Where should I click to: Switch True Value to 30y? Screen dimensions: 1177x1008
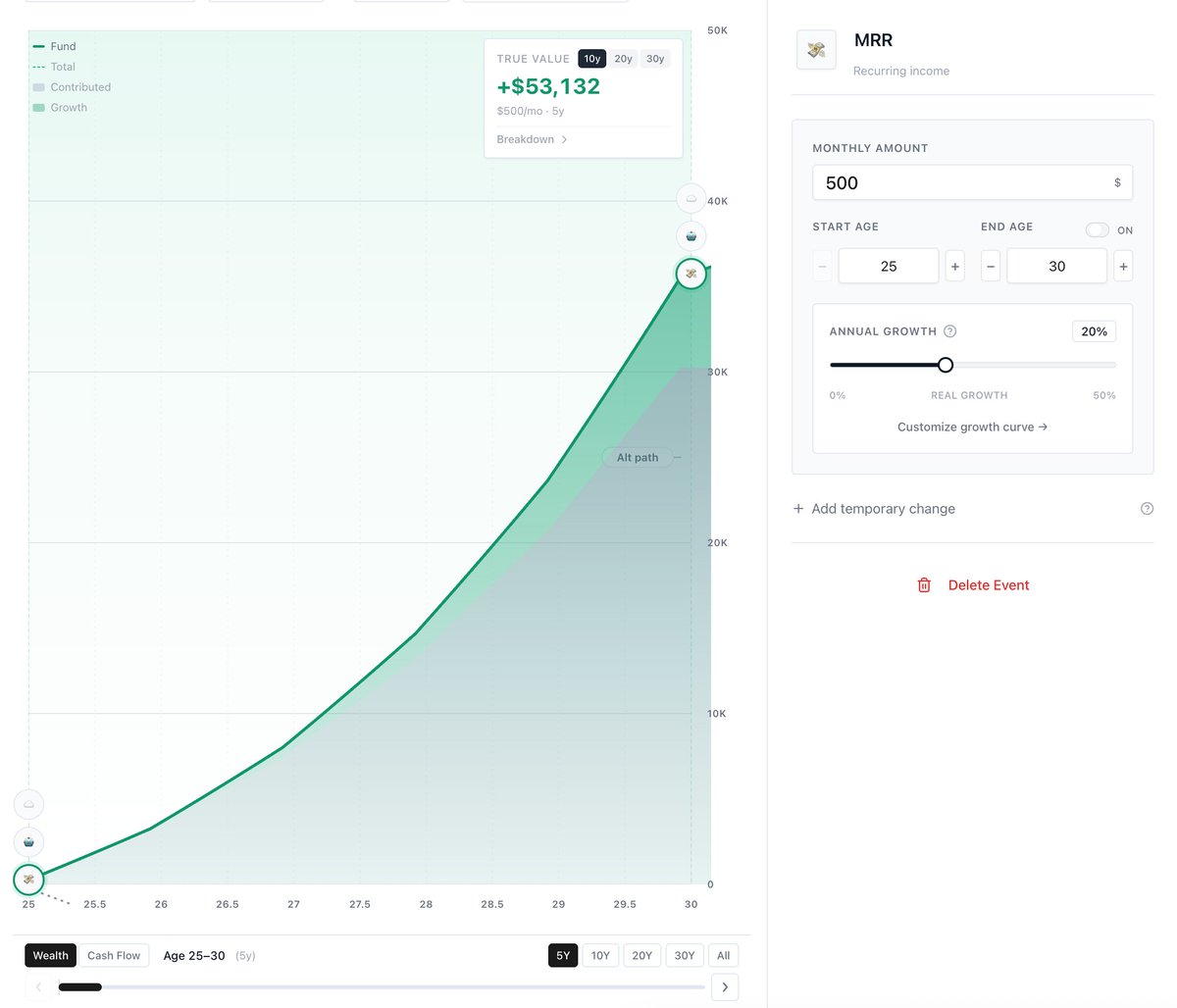coord(655,59)
